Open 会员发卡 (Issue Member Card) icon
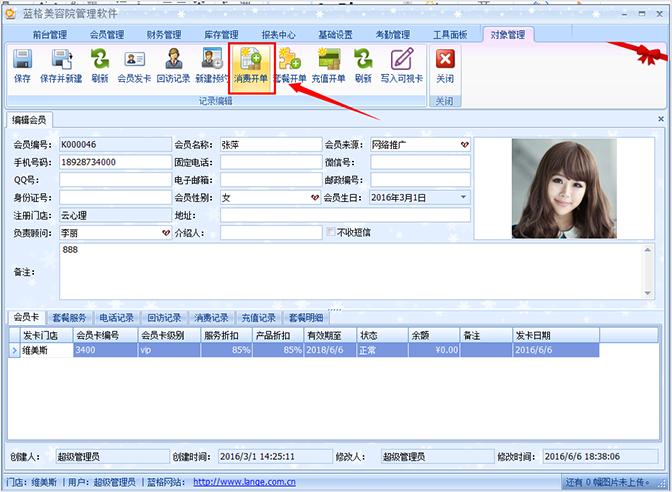Screen dimensions: 672x492 coord(133,66)
